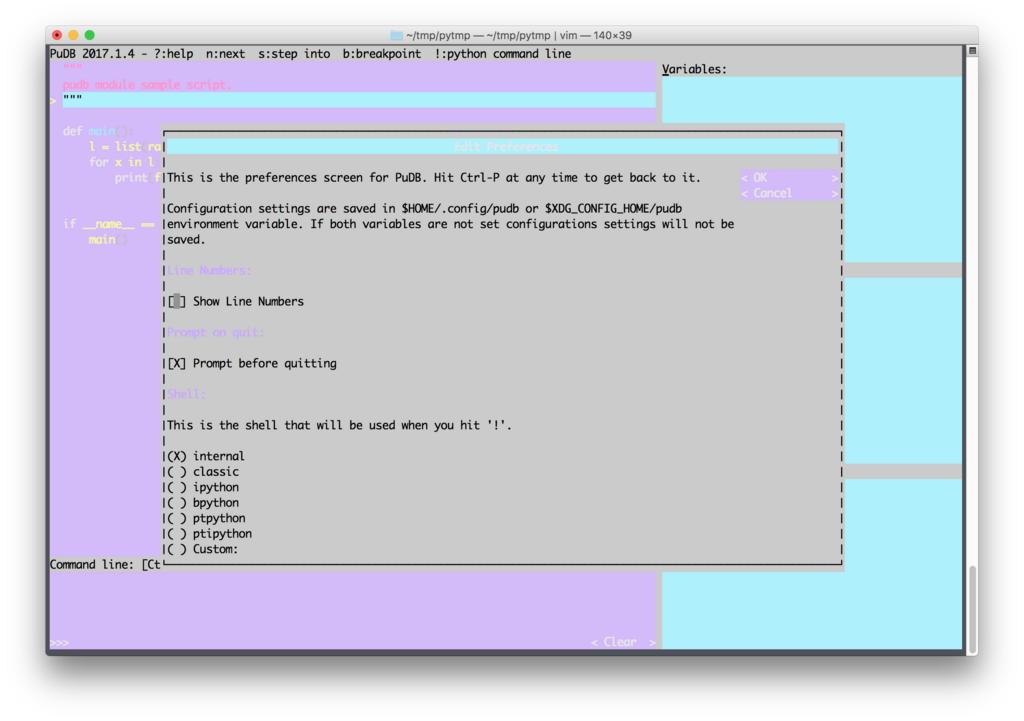Viewport: 1024px width, 721px height.
Task: Zoom the terminal with the green button
Action: (x=89, y=35)
